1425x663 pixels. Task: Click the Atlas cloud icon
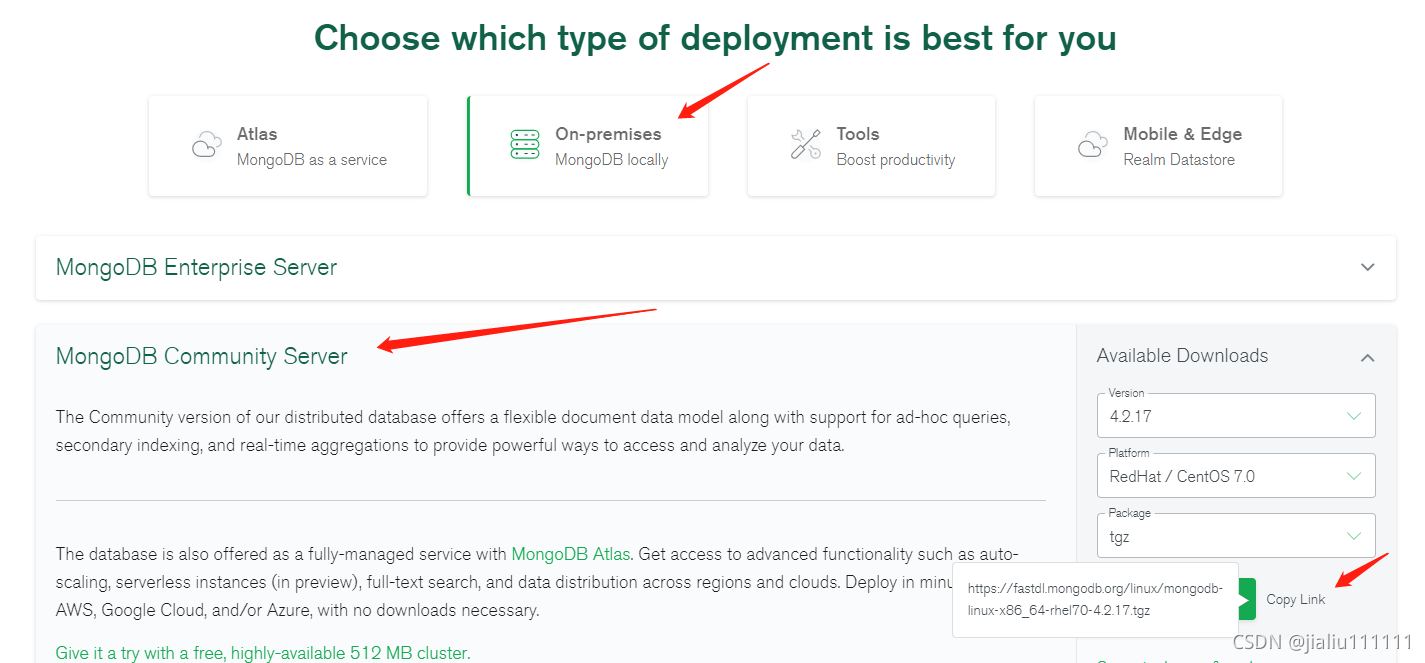click(x=207, y=145)
